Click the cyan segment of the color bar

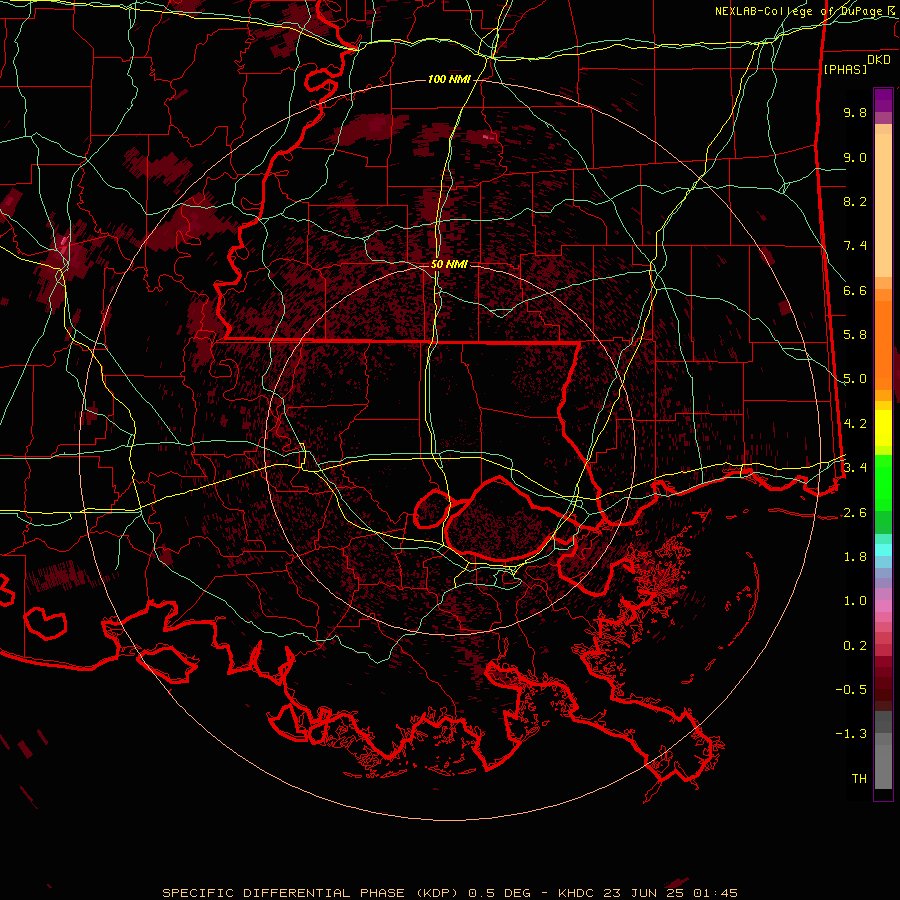pos(883,550)
